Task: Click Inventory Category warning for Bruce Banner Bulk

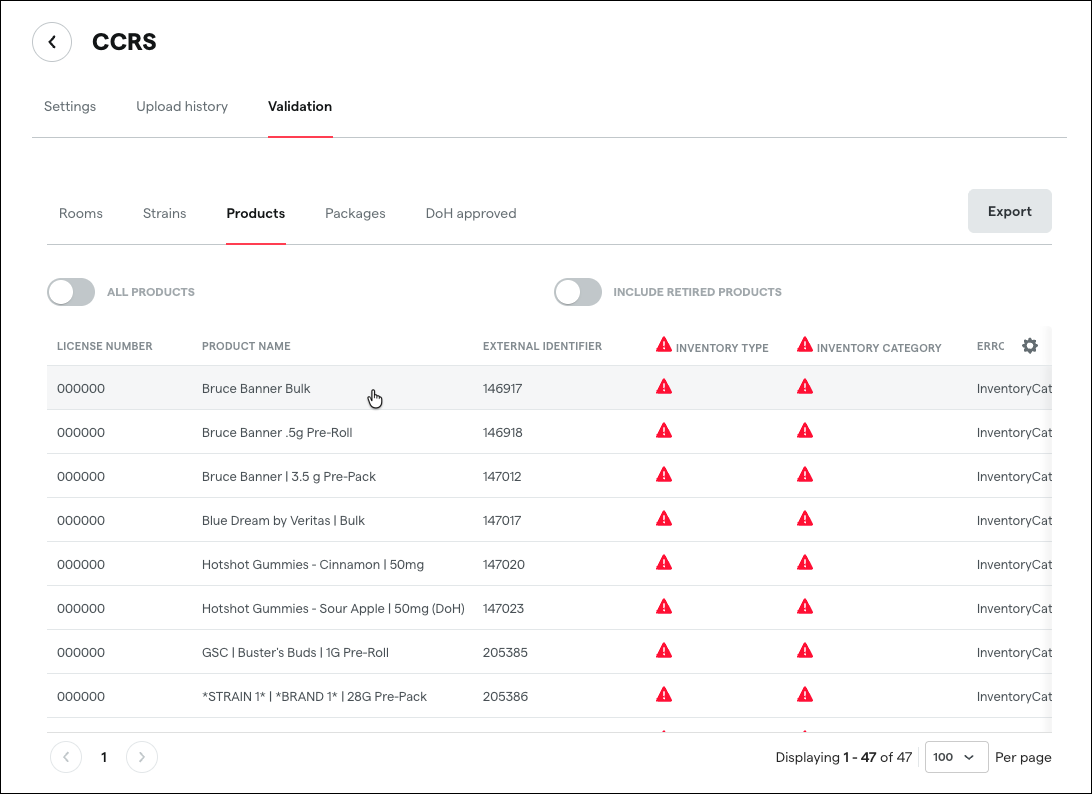Action: pos(805,387)
